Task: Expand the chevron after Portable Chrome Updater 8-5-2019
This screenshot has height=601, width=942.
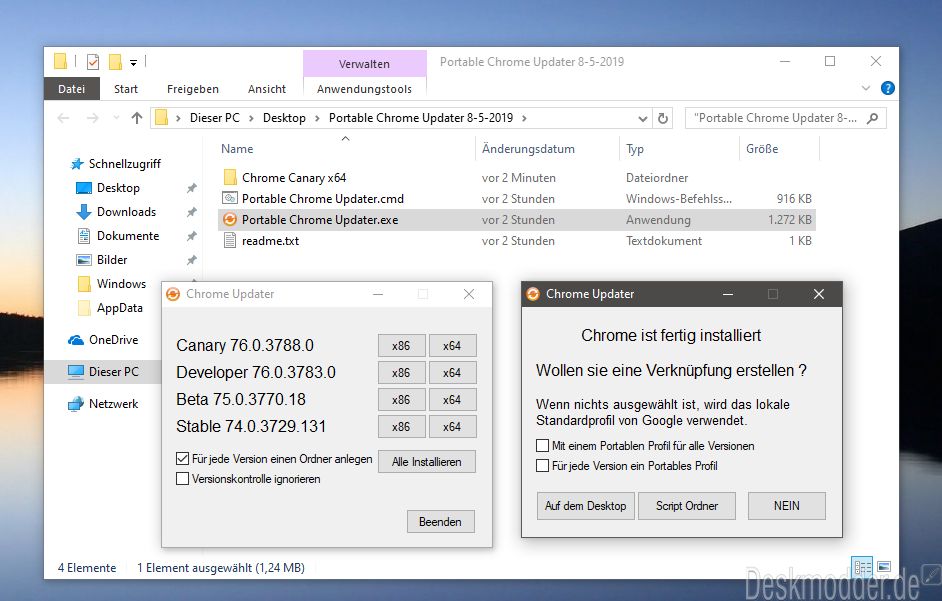Action: 524,118
